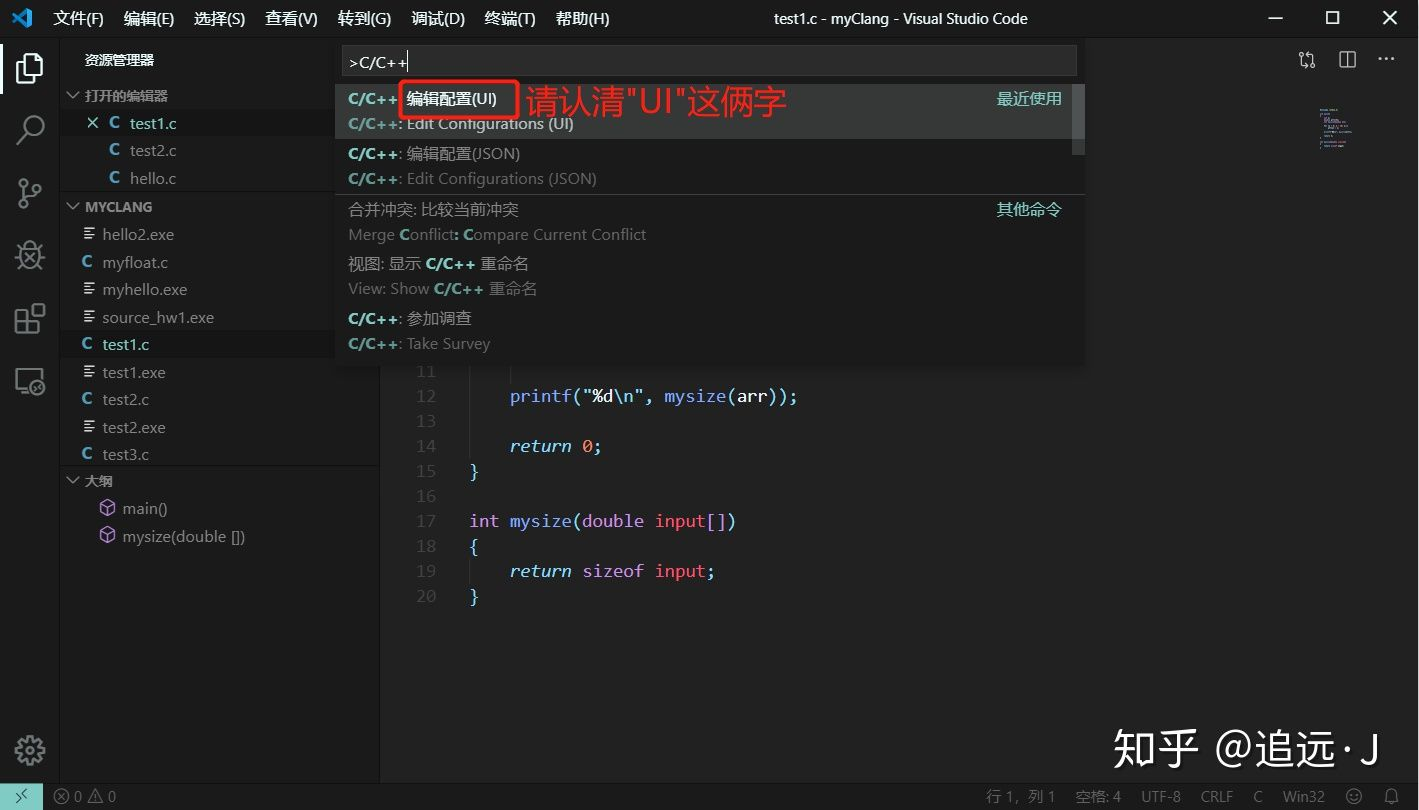This screenshot has height=810, width=1419.
Task: Open the Remote Explorer view
Action: point(29,382)
